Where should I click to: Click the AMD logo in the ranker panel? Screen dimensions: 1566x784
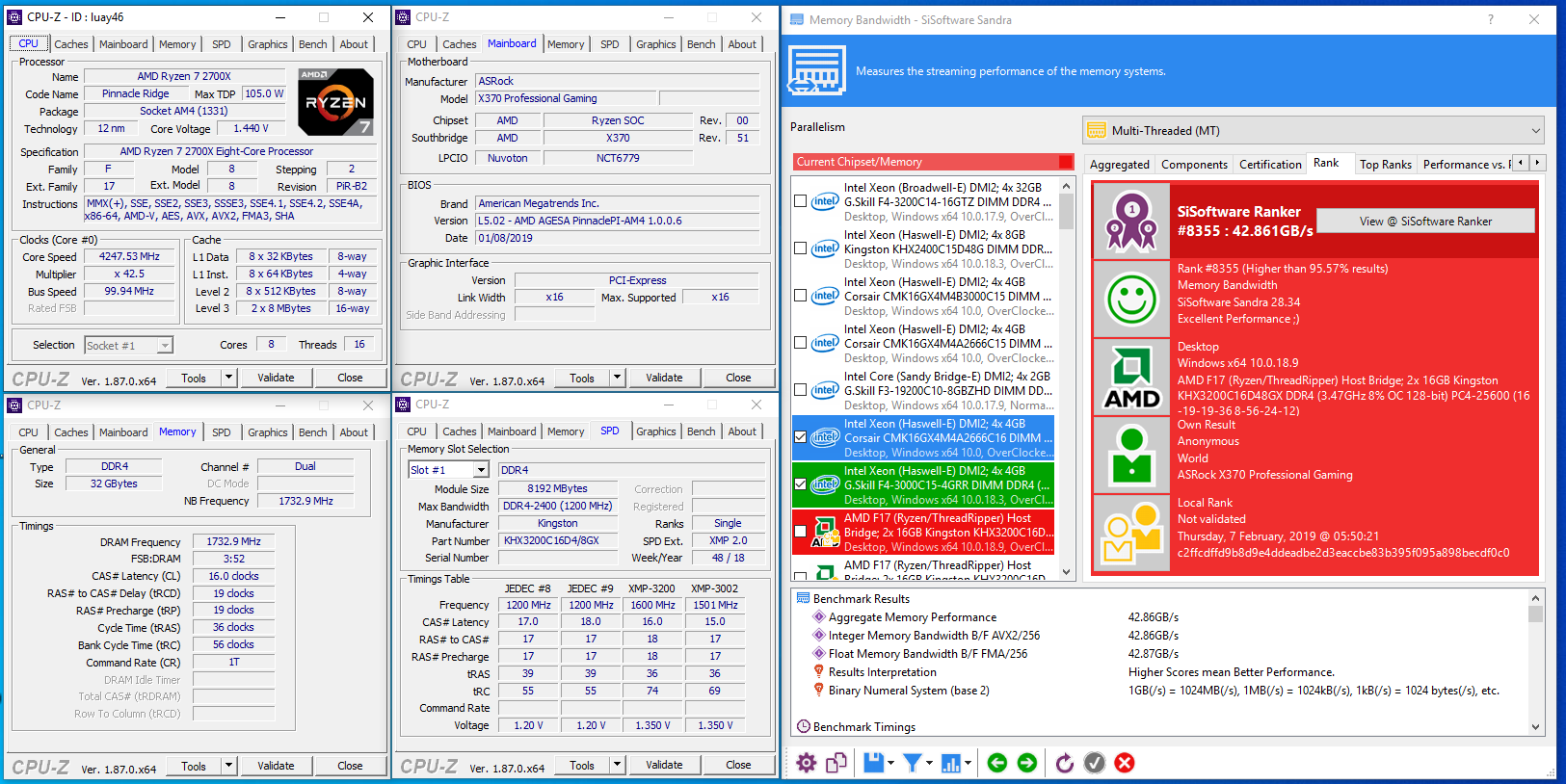[x=1131, y=378]
